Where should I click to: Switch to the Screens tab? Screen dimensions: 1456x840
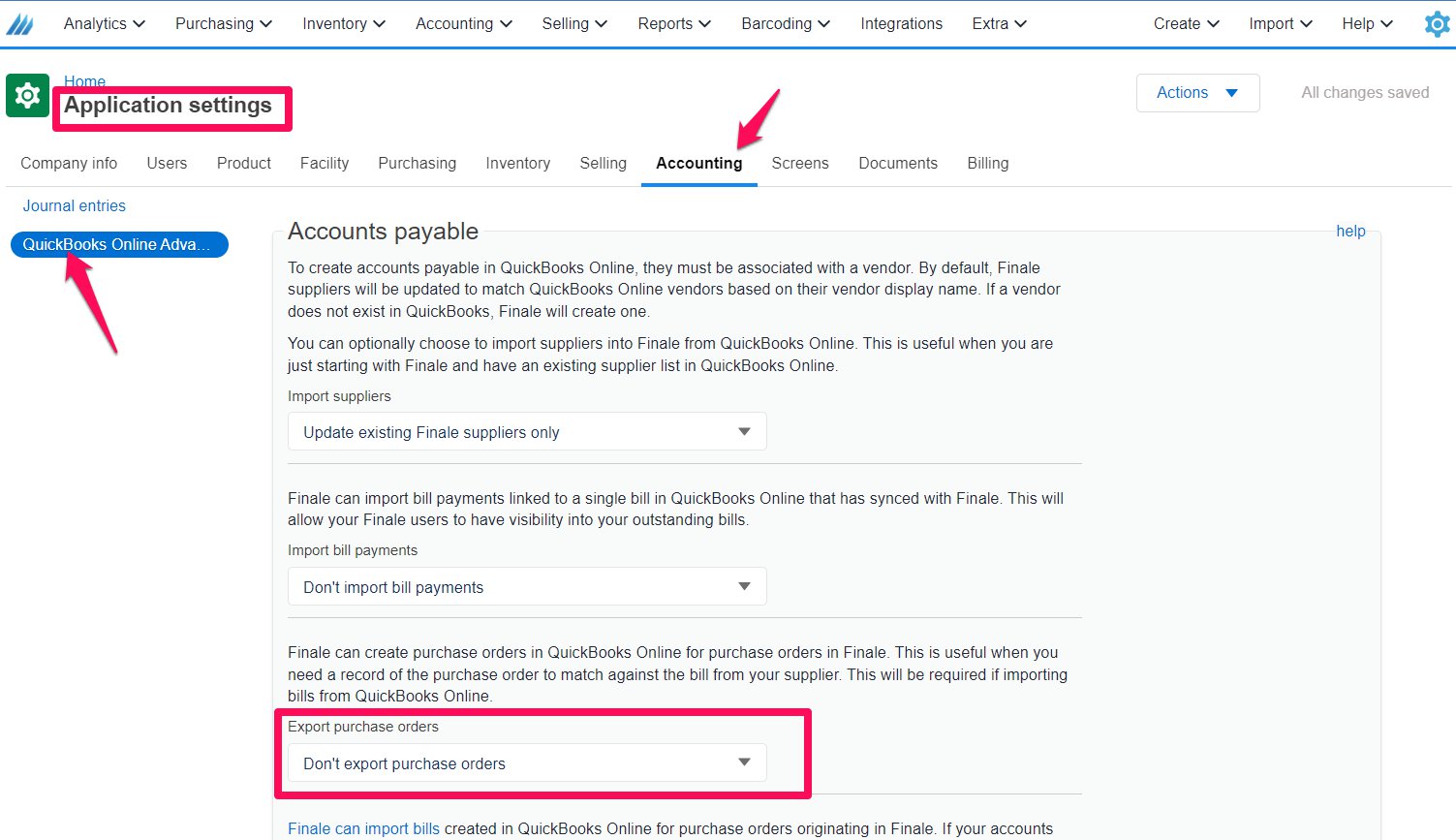click(800, 163)
